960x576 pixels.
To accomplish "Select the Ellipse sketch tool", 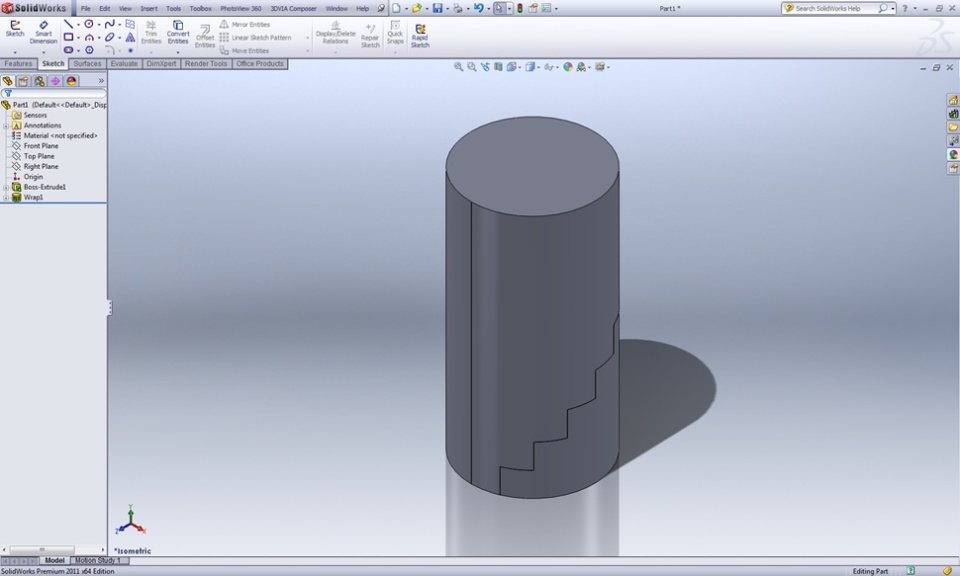I will pyautogui.click(x=110, y=37).
